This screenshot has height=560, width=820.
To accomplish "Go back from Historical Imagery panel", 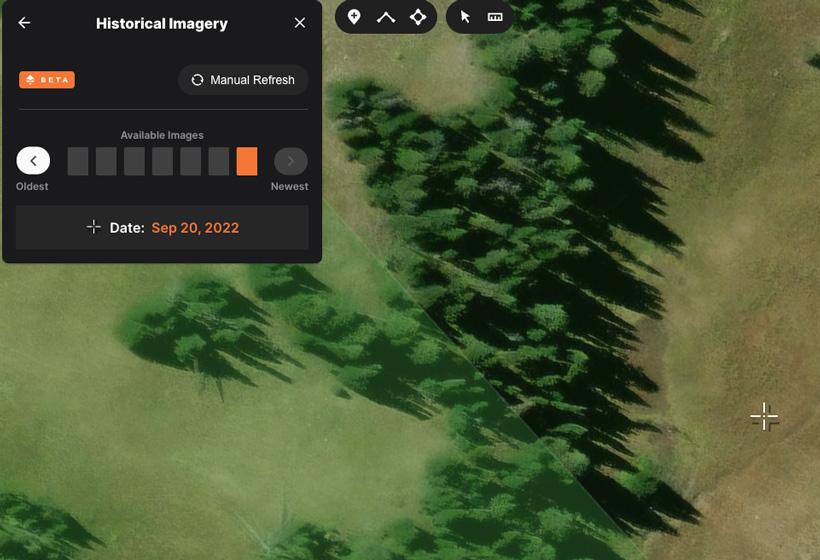I will 25,23.
